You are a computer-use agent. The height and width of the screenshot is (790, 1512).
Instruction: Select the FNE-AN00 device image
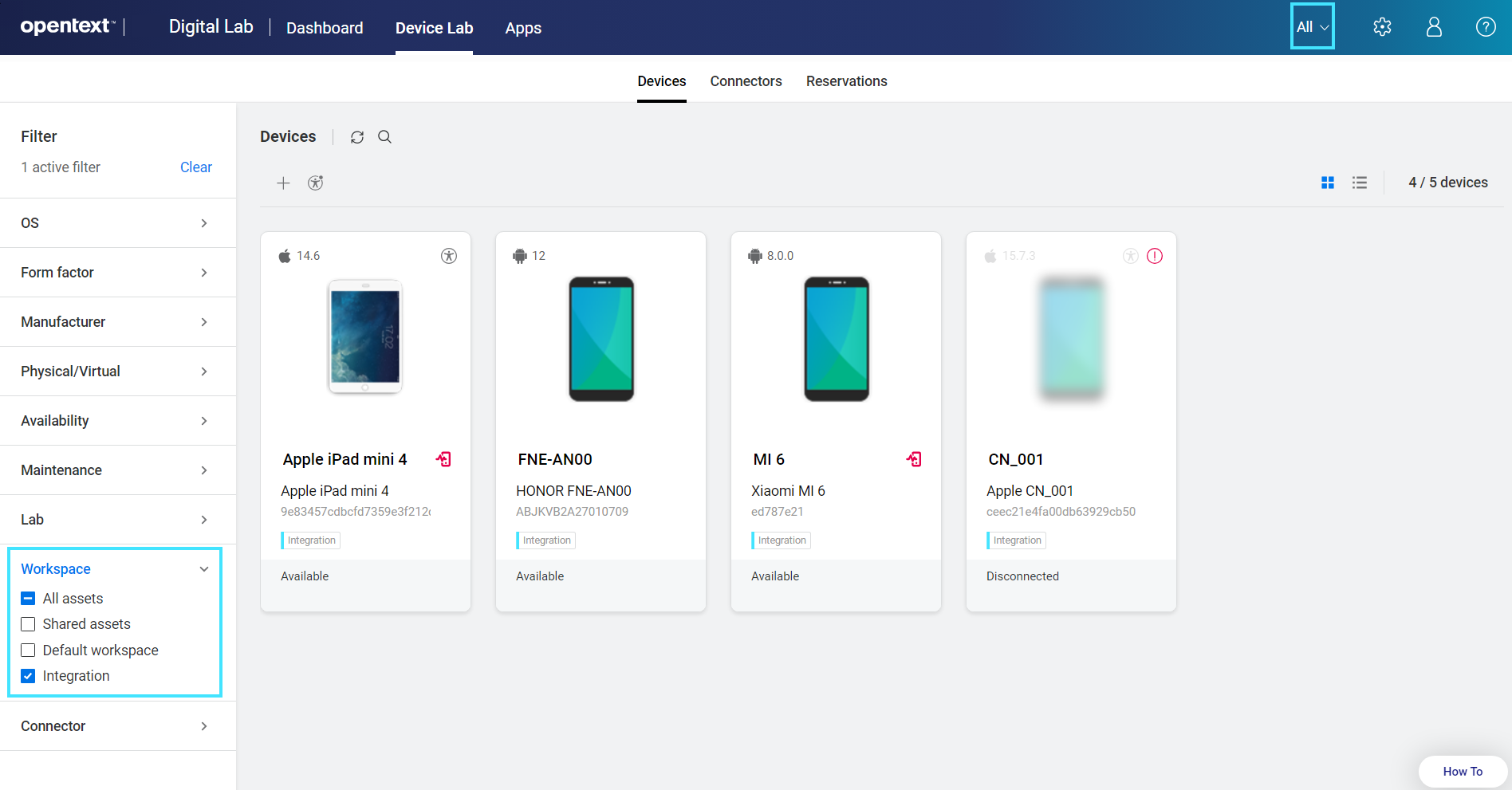[x=601, y=339]
